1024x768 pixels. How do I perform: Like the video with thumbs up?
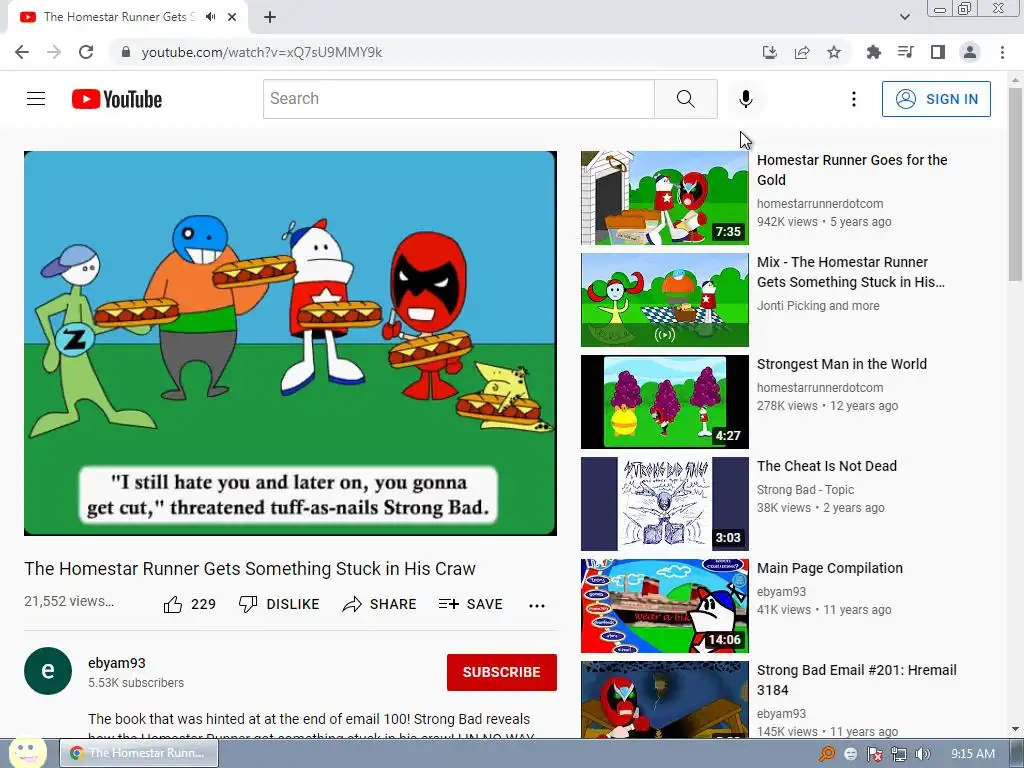click(x=189, y=605)
